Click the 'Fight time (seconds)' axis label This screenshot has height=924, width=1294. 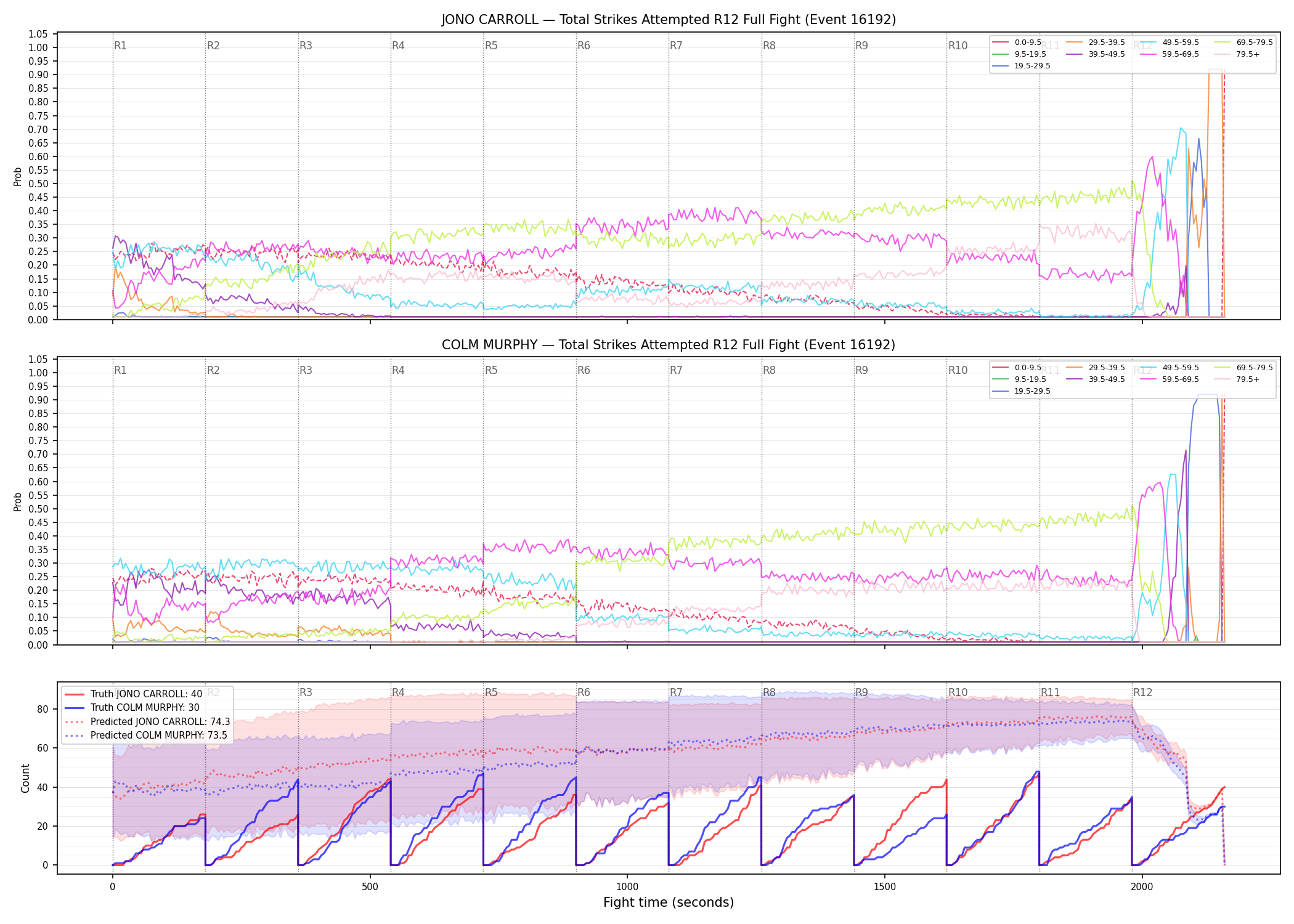[x=669, y=902]
